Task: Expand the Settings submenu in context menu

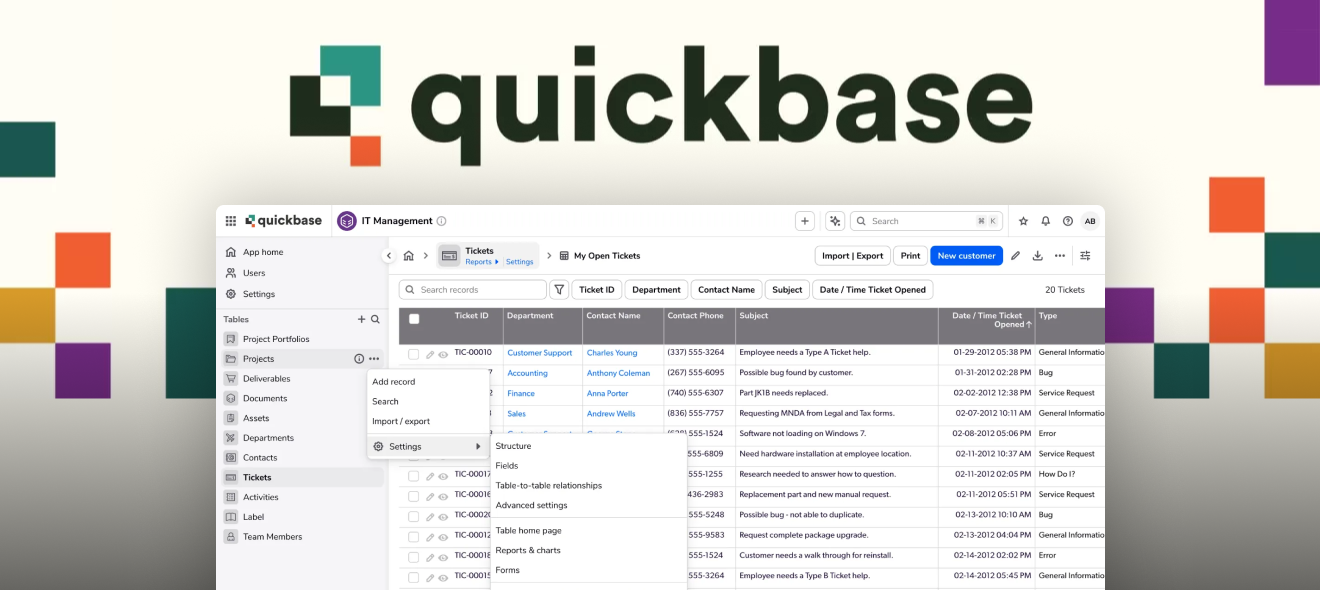Action: pyautogui.click(x=428, y=447)
